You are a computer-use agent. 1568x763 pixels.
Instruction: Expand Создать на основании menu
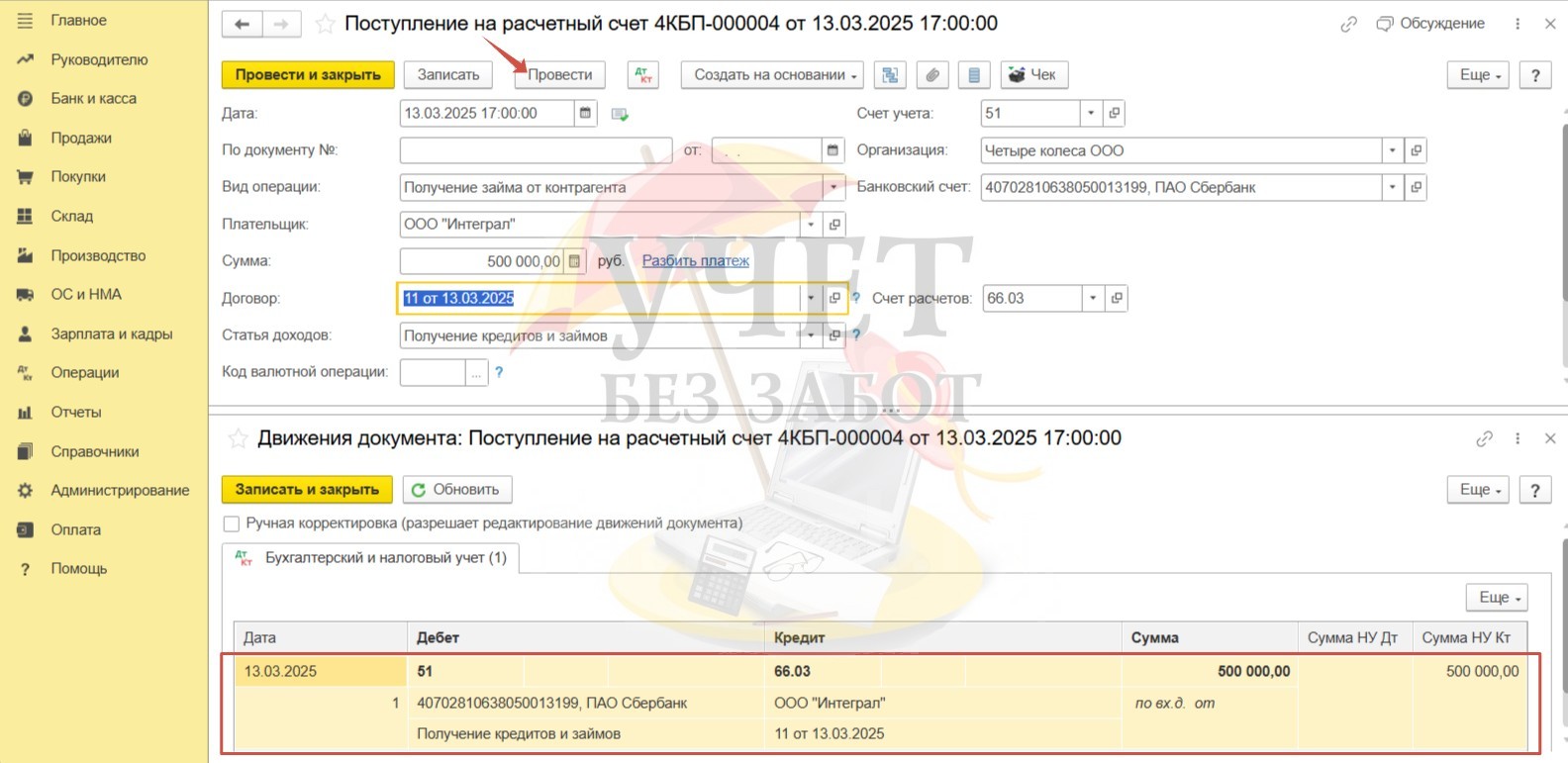pyautogui.click(x=772, y=75)
